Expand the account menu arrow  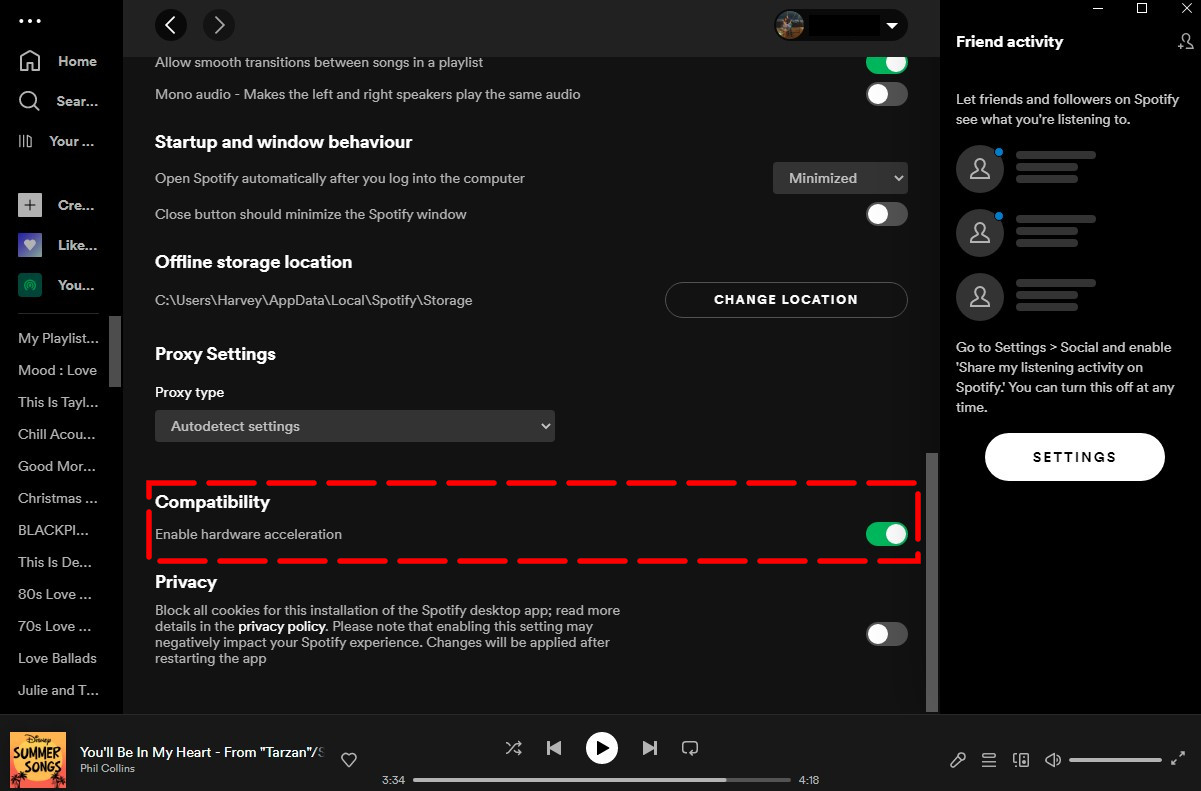[893, 24]
